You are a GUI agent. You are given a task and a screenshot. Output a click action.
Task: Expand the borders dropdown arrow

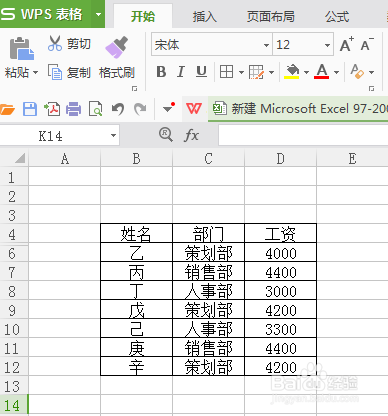(x=241, y=72)
